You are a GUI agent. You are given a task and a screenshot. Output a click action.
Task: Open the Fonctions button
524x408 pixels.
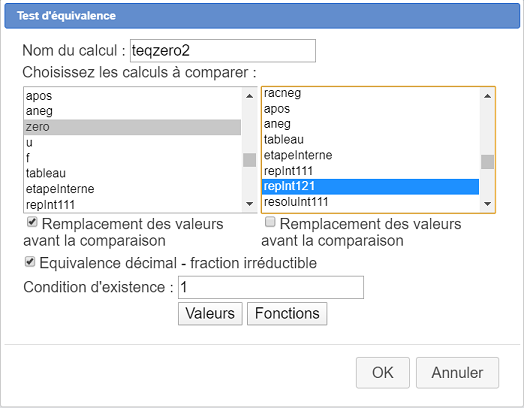click(x=287, y=313)
